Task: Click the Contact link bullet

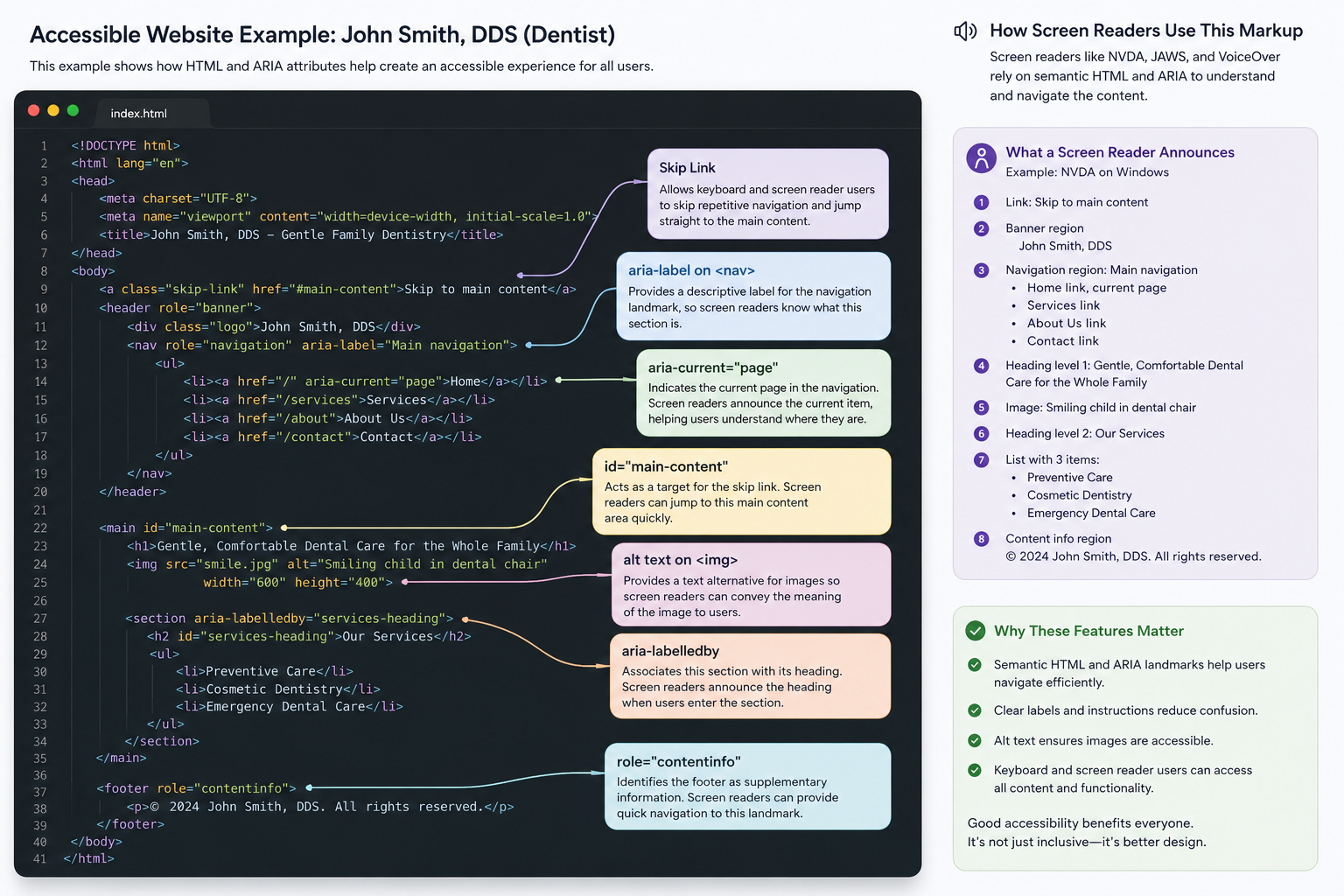Action: (1063, 341)
